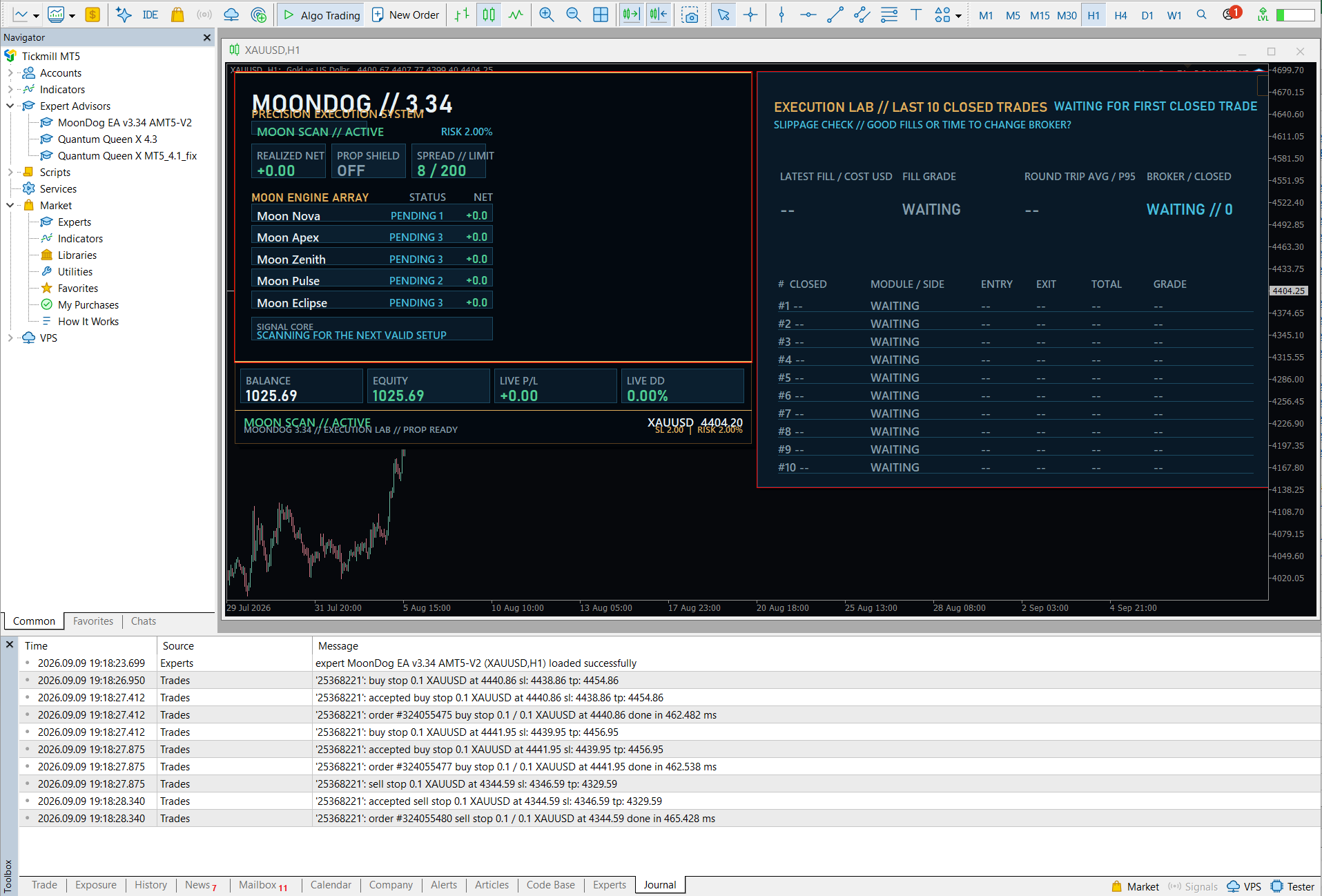Screen dimensions: 1322x896
Task: Expand the Indicators node under Tickmill MT5
Action: click(10, 89)
